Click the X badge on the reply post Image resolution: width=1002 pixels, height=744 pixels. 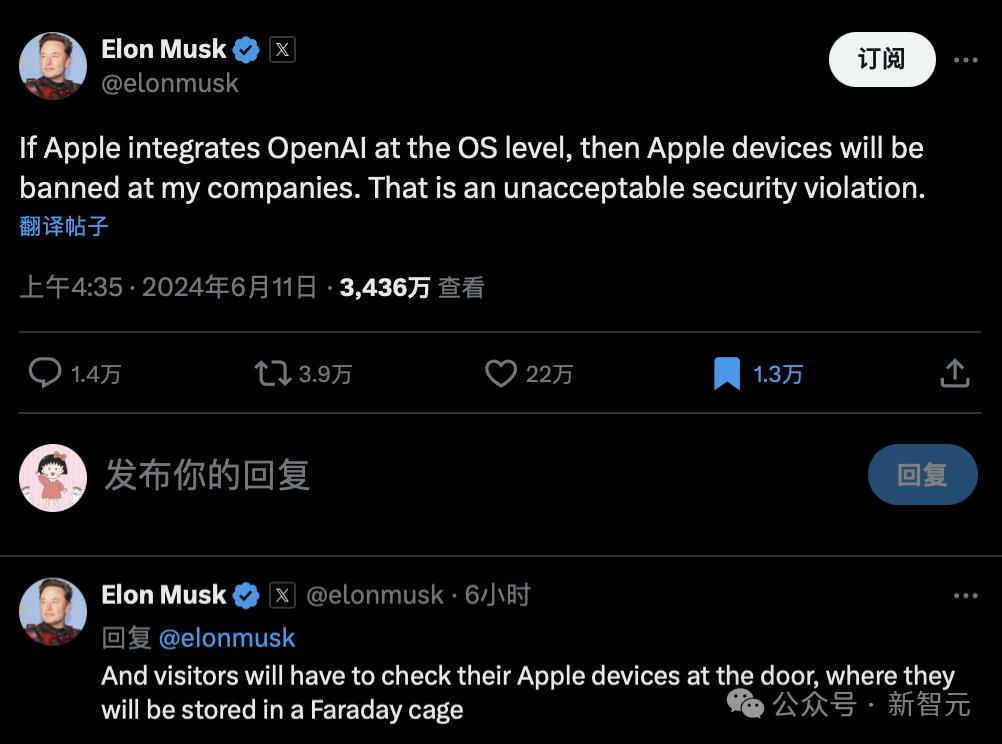point(283,596)
